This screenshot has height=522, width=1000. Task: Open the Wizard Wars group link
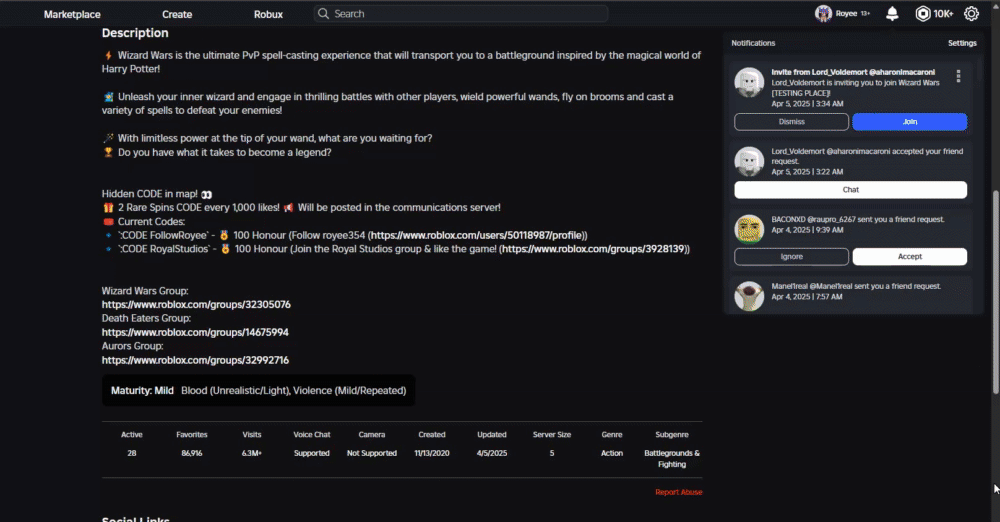pos(196,304)
